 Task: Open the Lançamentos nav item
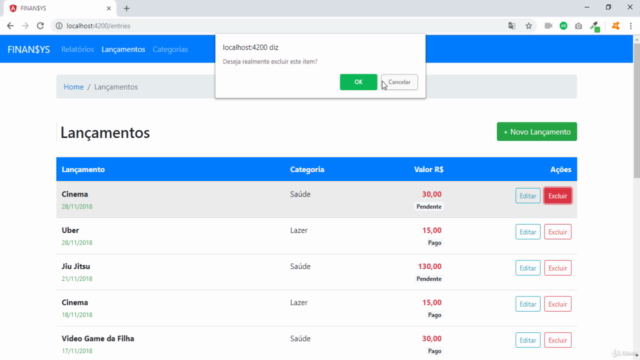[123, 49]
